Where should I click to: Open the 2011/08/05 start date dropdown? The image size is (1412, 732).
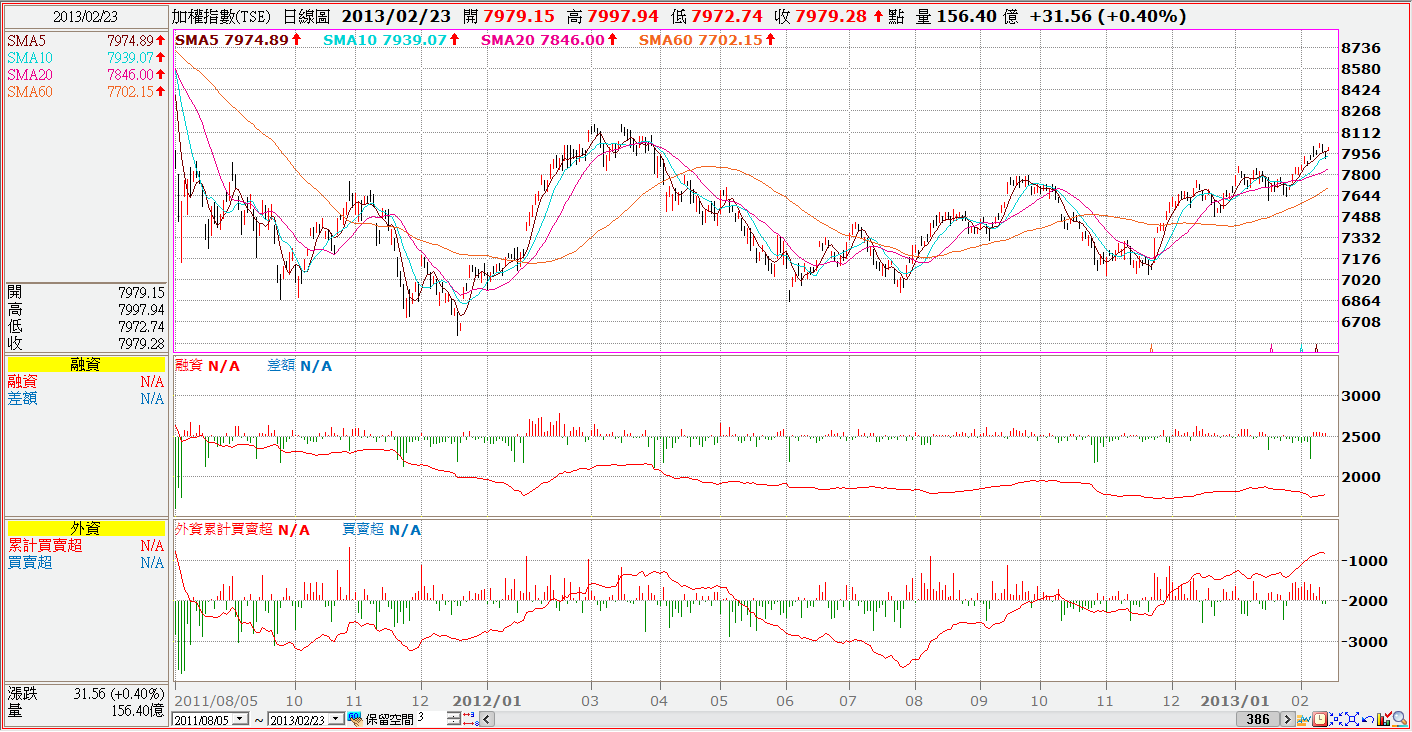pos(240,719)
